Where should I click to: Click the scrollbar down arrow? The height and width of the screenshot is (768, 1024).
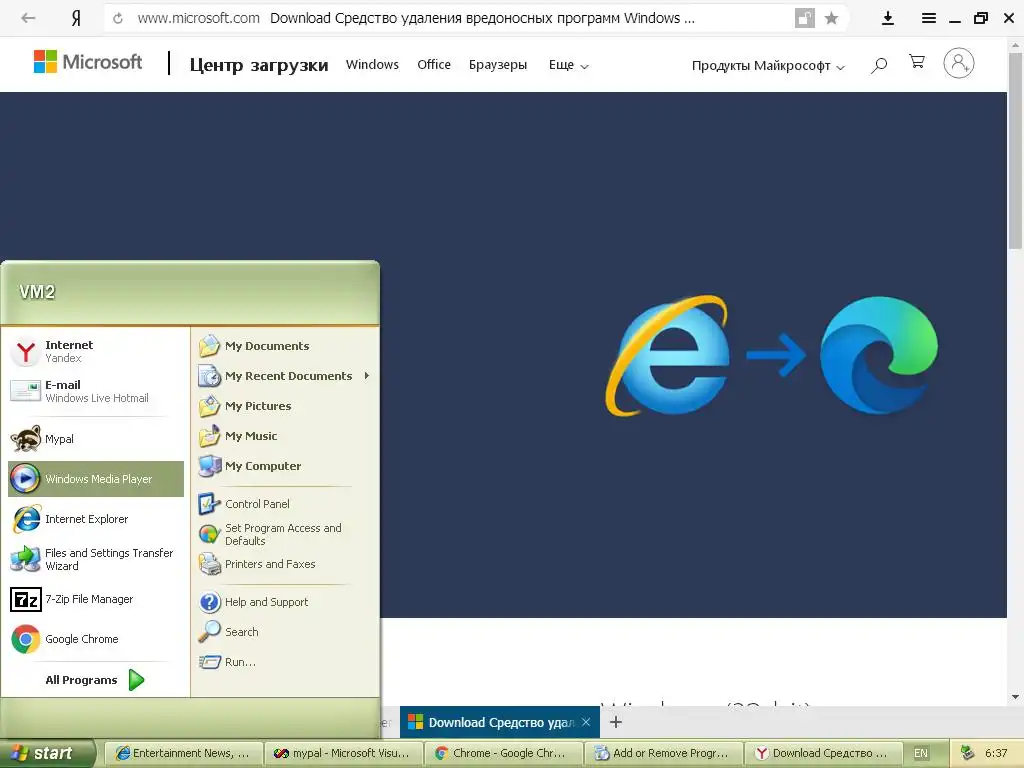(1015, 697)
